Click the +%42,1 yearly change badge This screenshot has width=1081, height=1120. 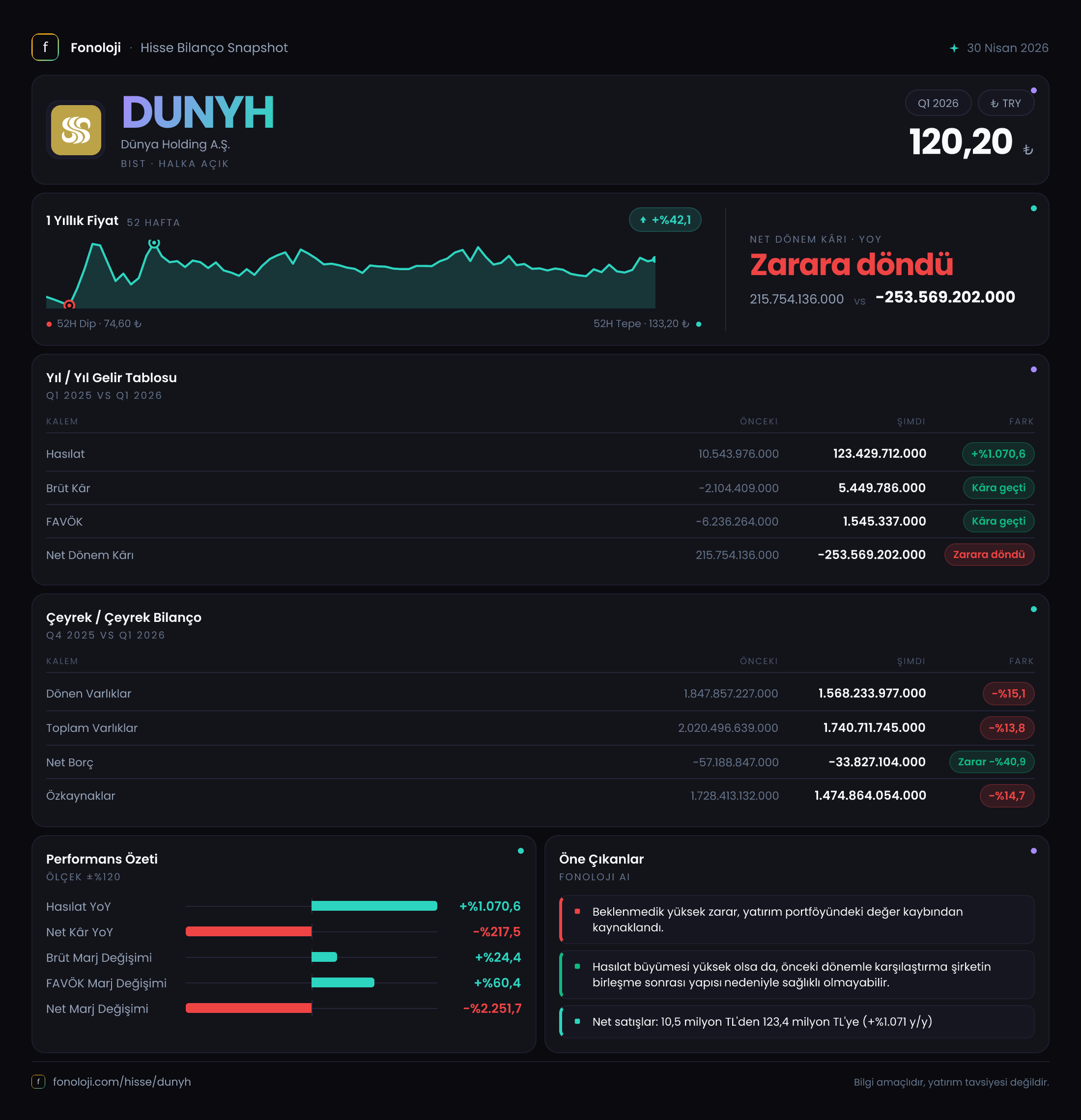coord(665,220)
